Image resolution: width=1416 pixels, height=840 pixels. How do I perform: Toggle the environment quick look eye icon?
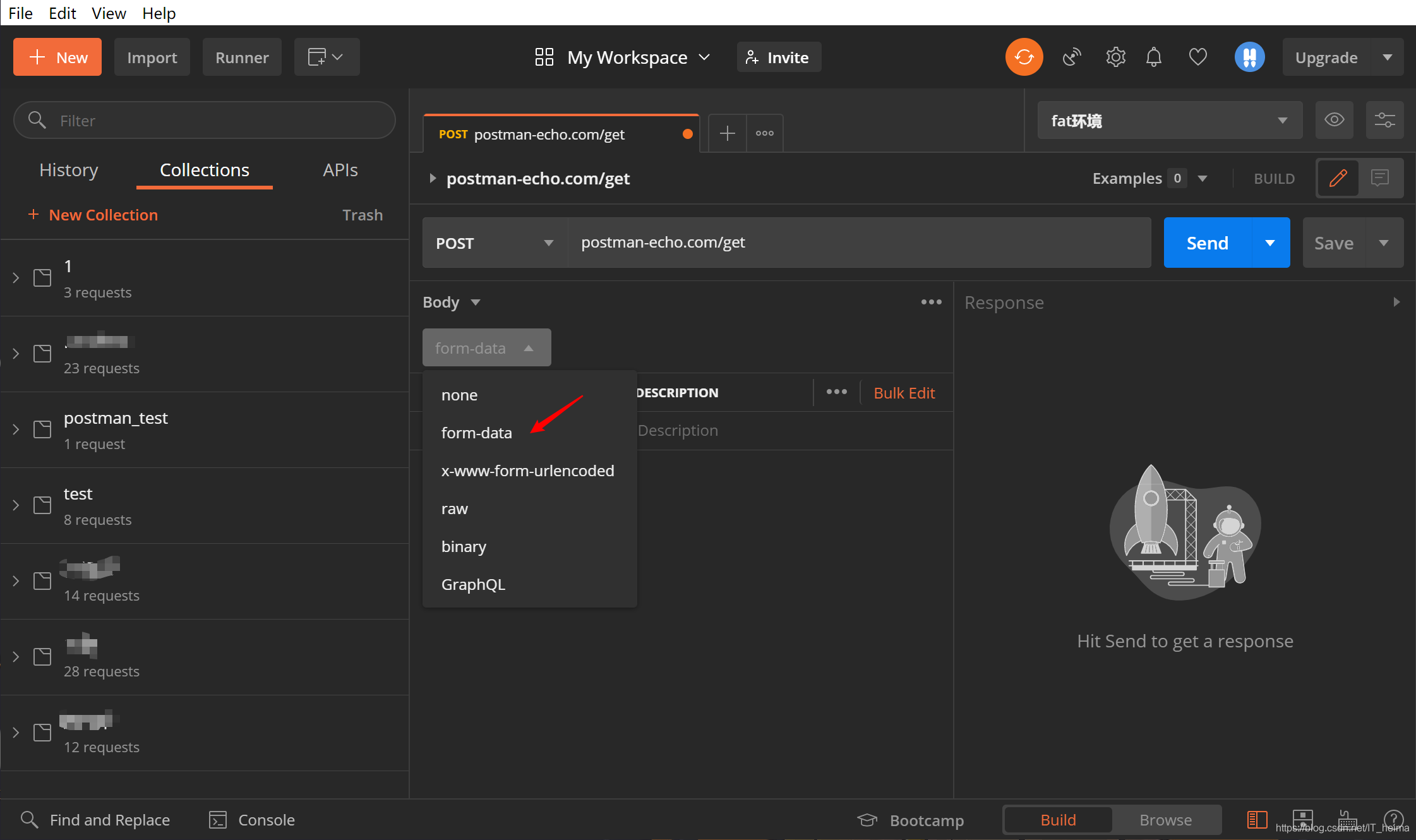tap(1334, 120)
